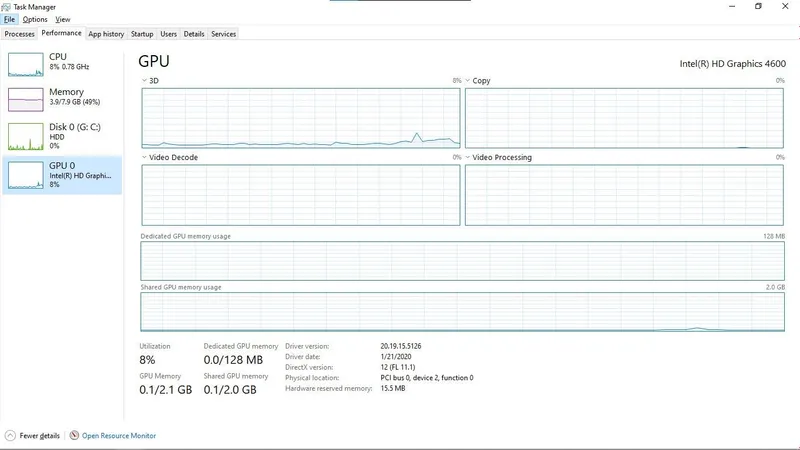Screen dimensions: 800x450
Task: Select the CPU usage mini graph
Action: pyautogui.click(x=26, y=64)
